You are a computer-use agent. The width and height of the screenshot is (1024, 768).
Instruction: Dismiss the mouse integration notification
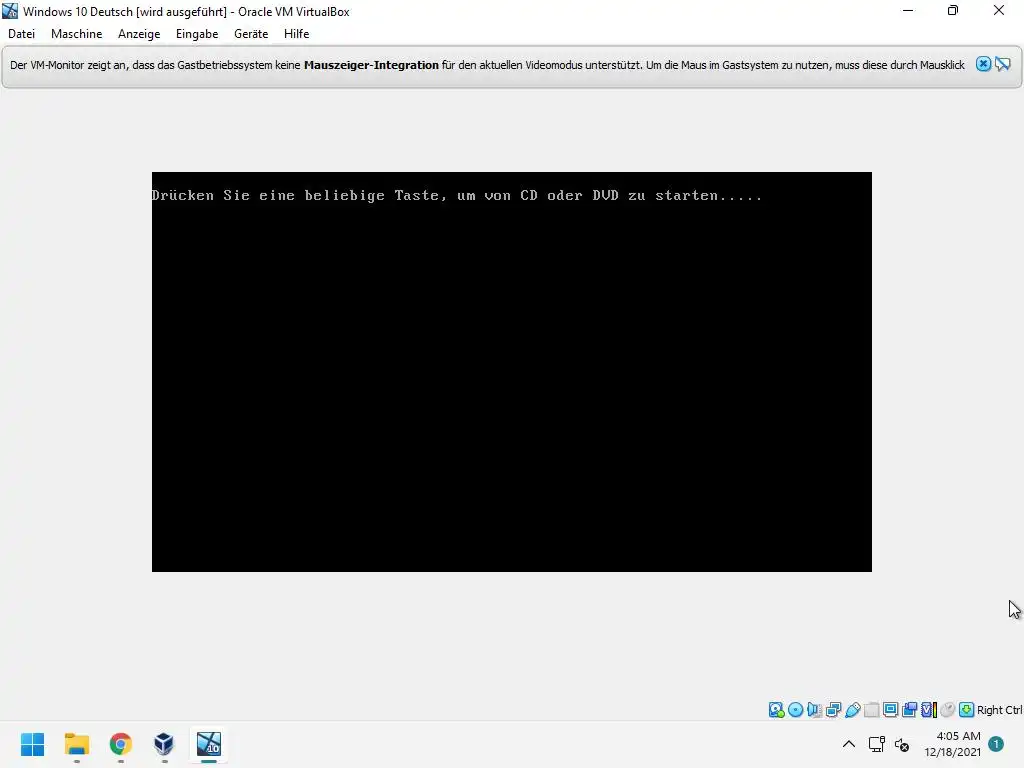[x=983, y=64]
